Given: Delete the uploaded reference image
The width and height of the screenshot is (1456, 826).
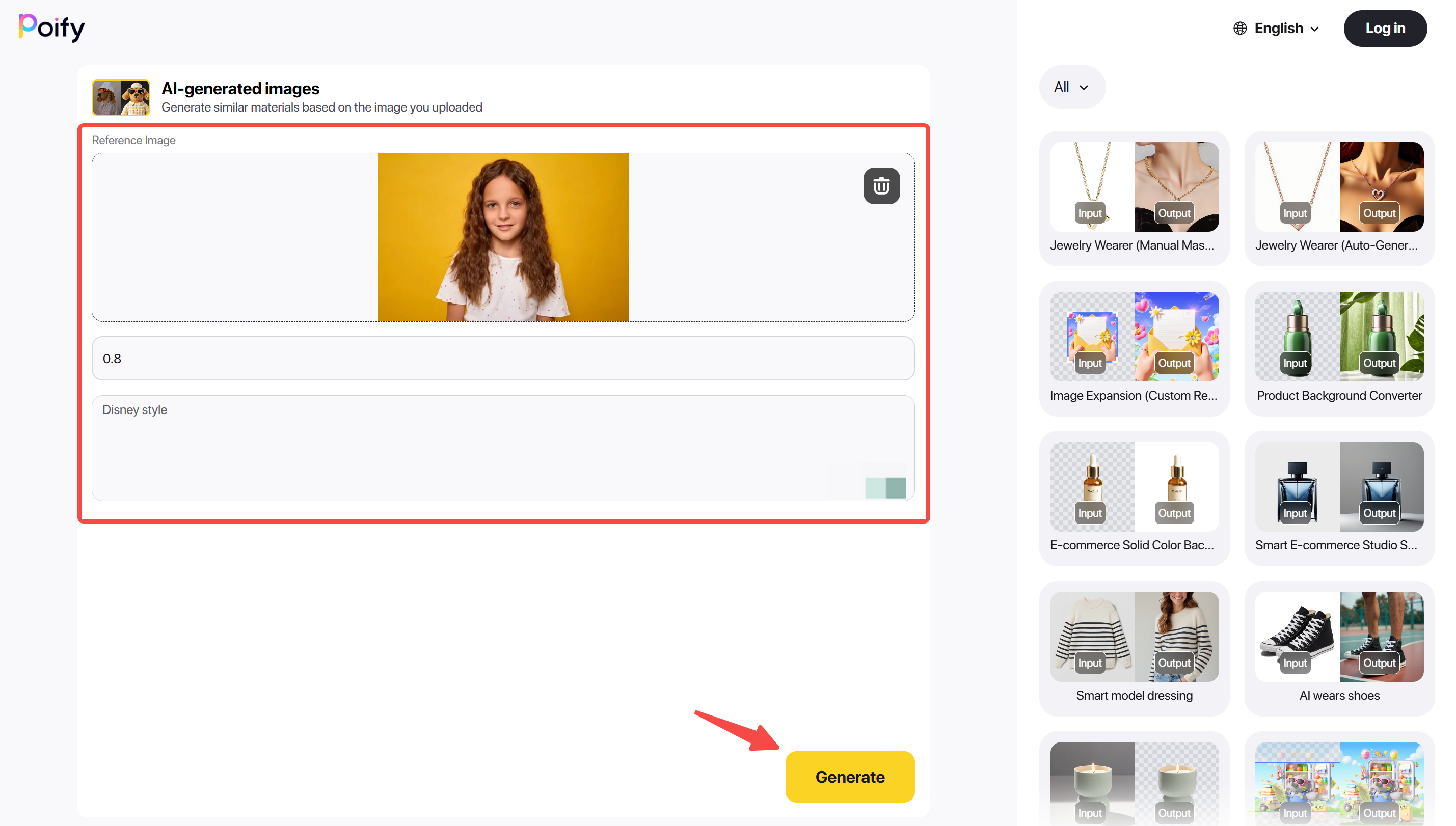Looking at the screenshot, I should (881, 185).
